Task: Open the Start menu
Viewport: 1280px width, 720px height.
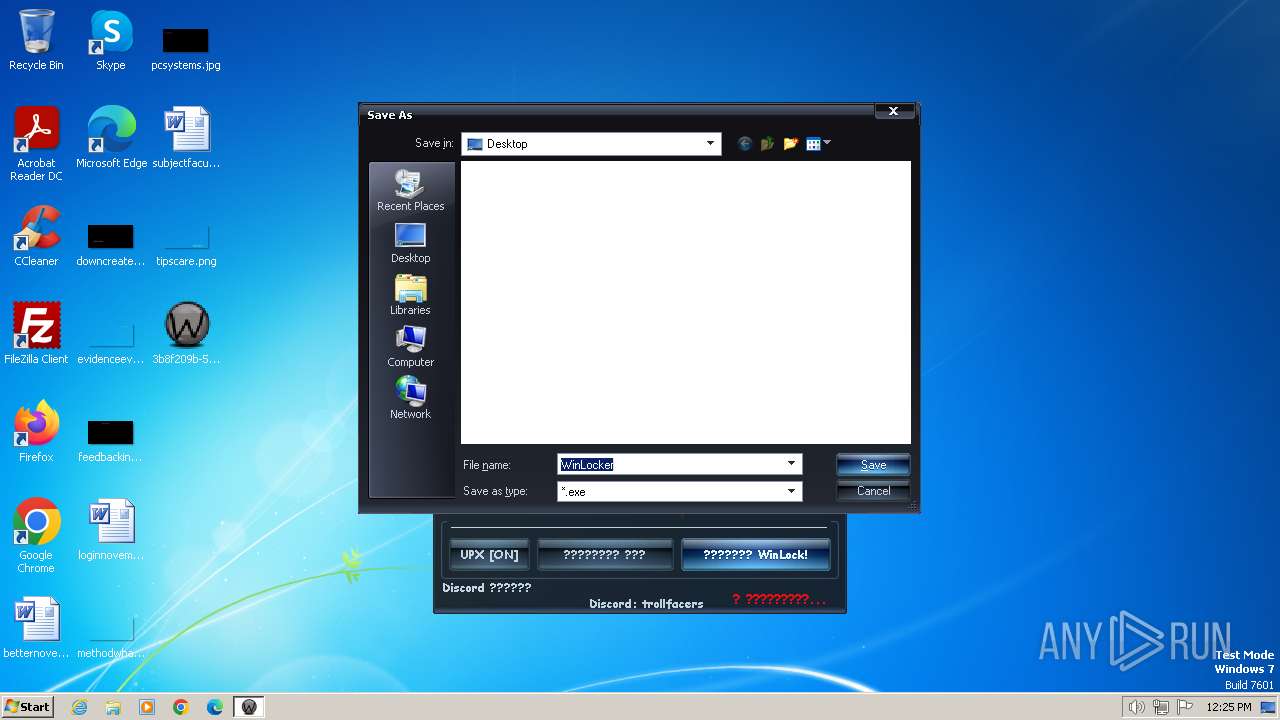Action: click(x=27, y=706)
